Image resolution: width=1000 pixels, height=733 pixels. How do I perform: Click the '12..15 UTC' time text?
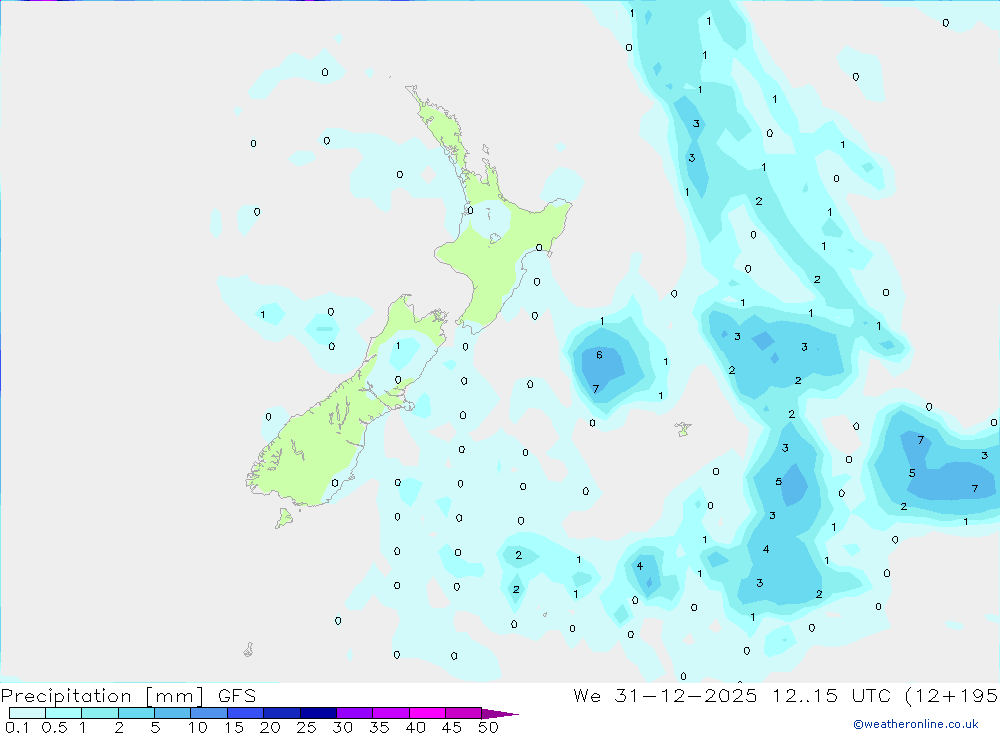831,695
